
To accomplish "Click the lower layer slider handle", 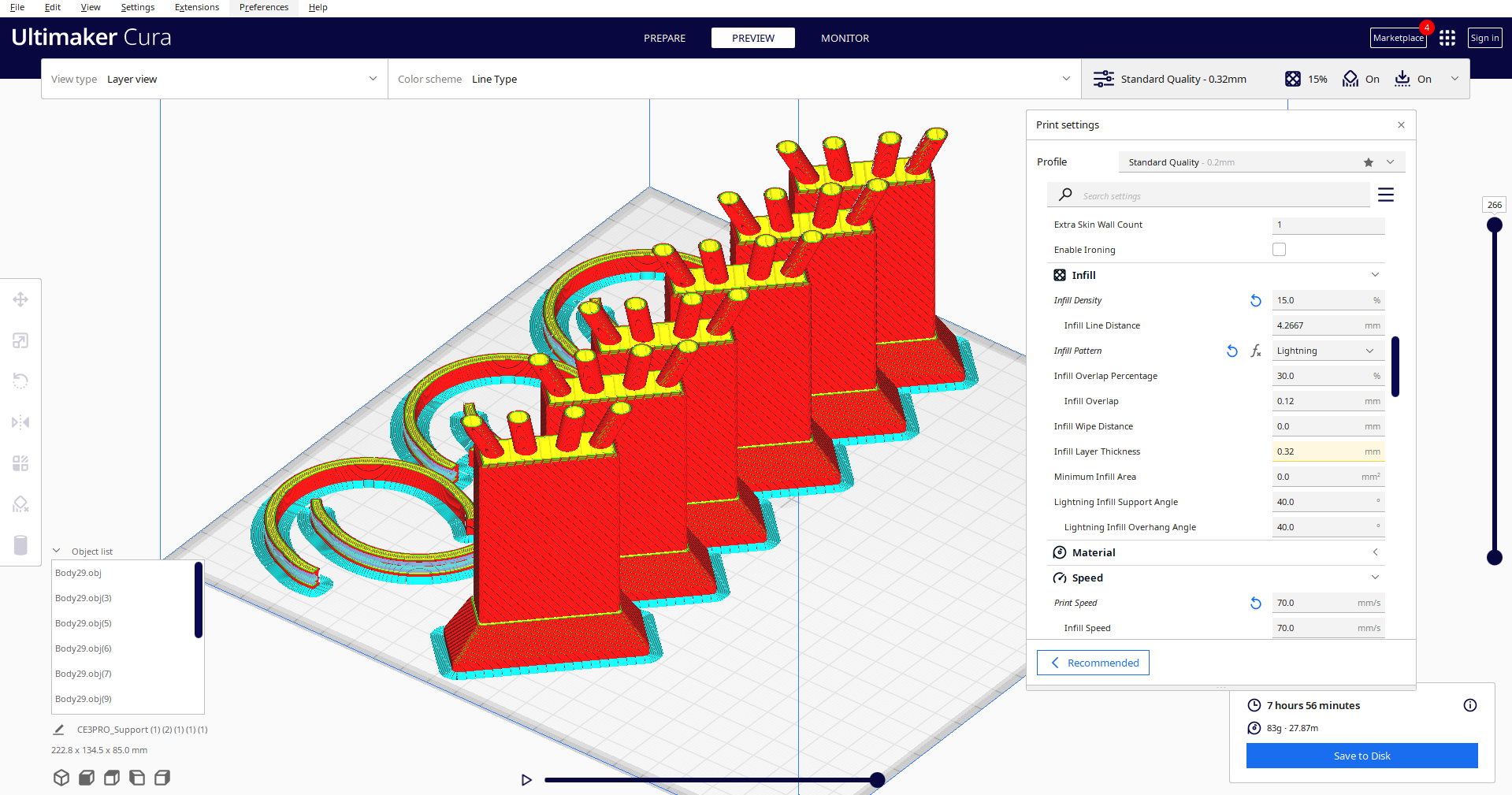I will pos(1495,558).
